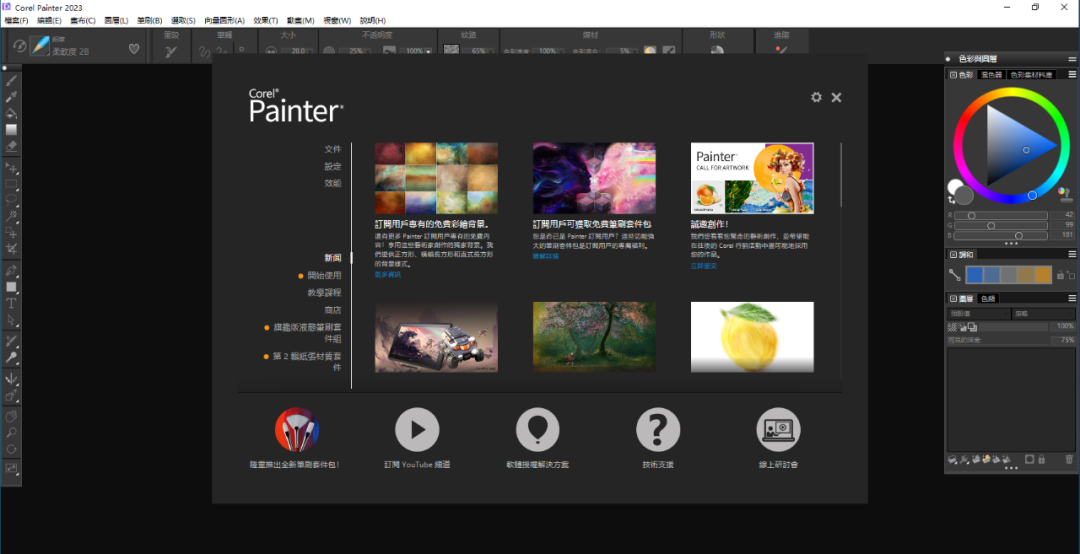Open the layer composite method dropdown
Viewport: 1080px width, 554px height.
click(979, 314)
